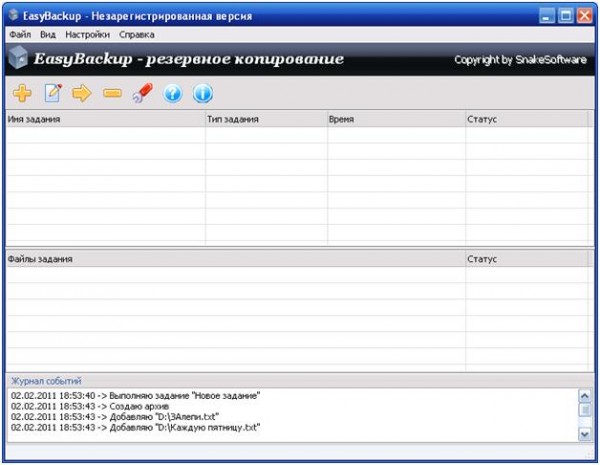Add a new backup task with plus icon
This screenshot has height=465, width=600.
point(22,93)
